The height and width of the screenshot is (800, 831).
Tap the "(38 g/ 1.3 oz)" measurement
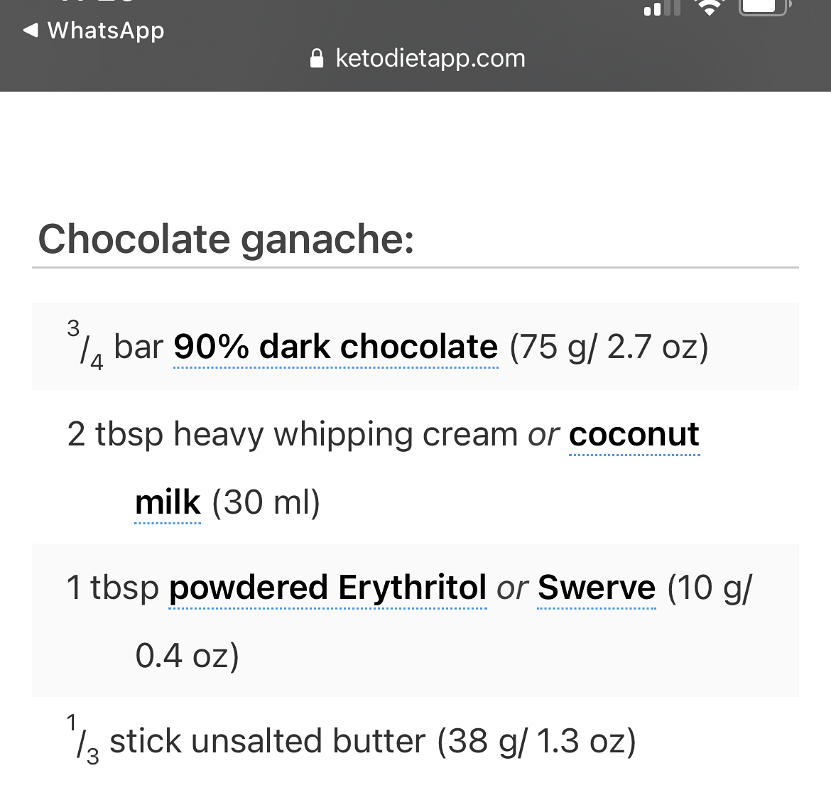coord(535,742)
